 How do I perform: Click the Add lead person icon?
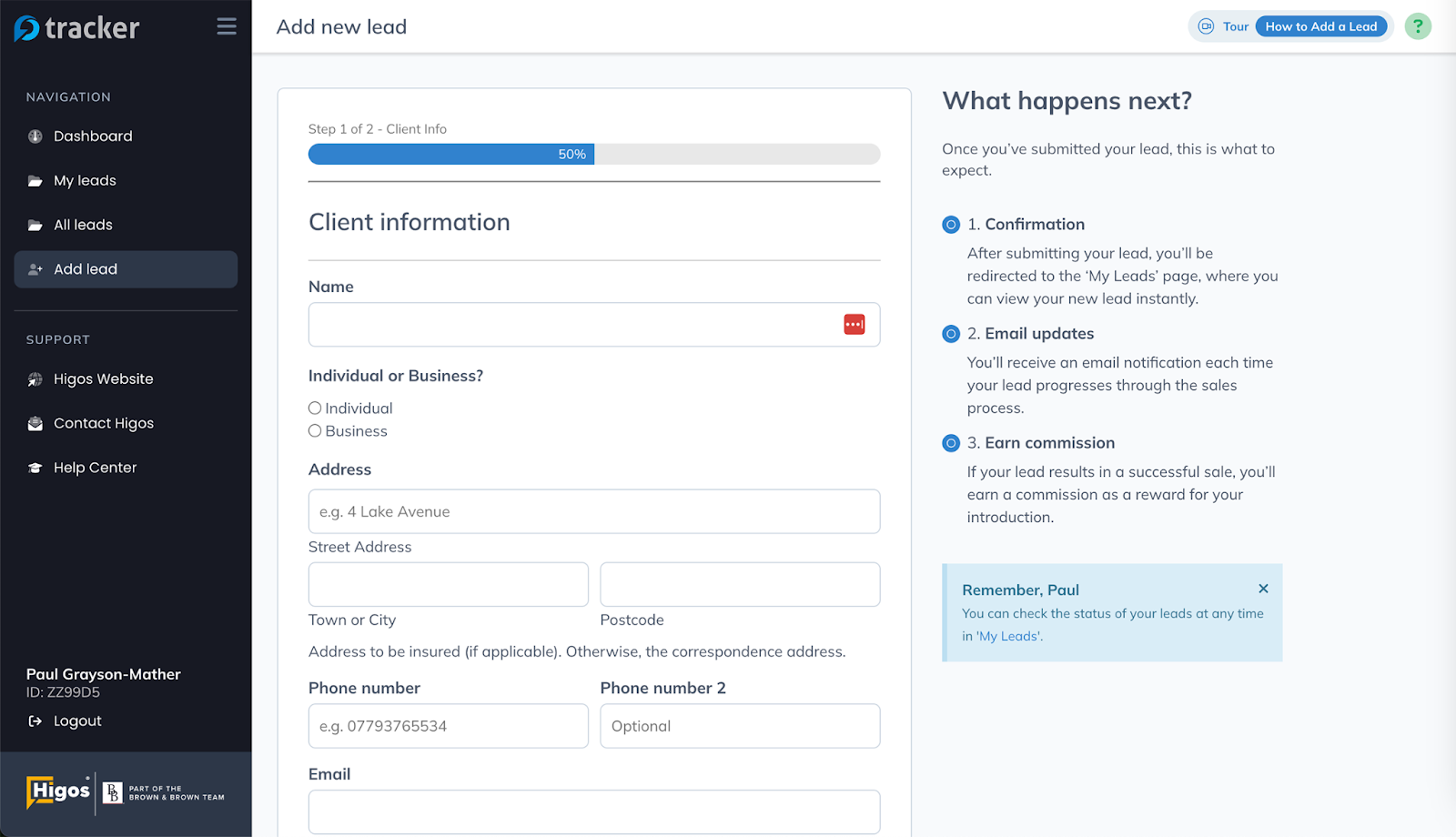pos(34,268)
